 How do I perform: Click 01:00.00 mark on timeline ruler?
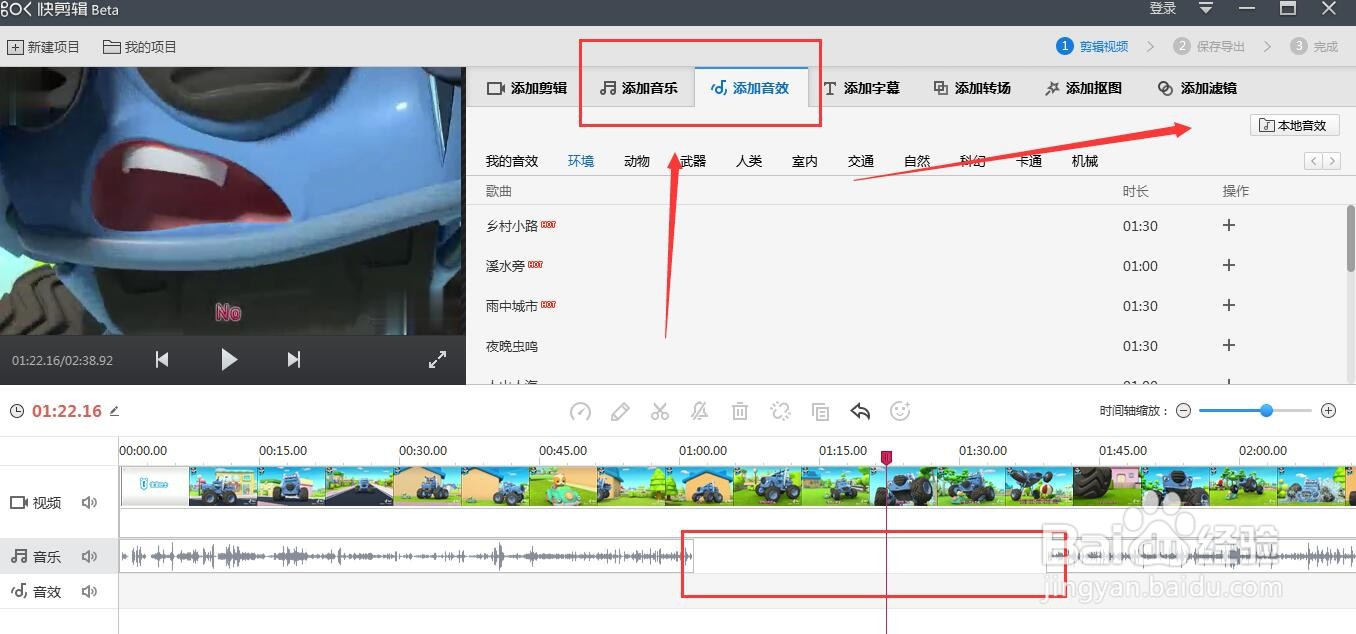point(703,451)
